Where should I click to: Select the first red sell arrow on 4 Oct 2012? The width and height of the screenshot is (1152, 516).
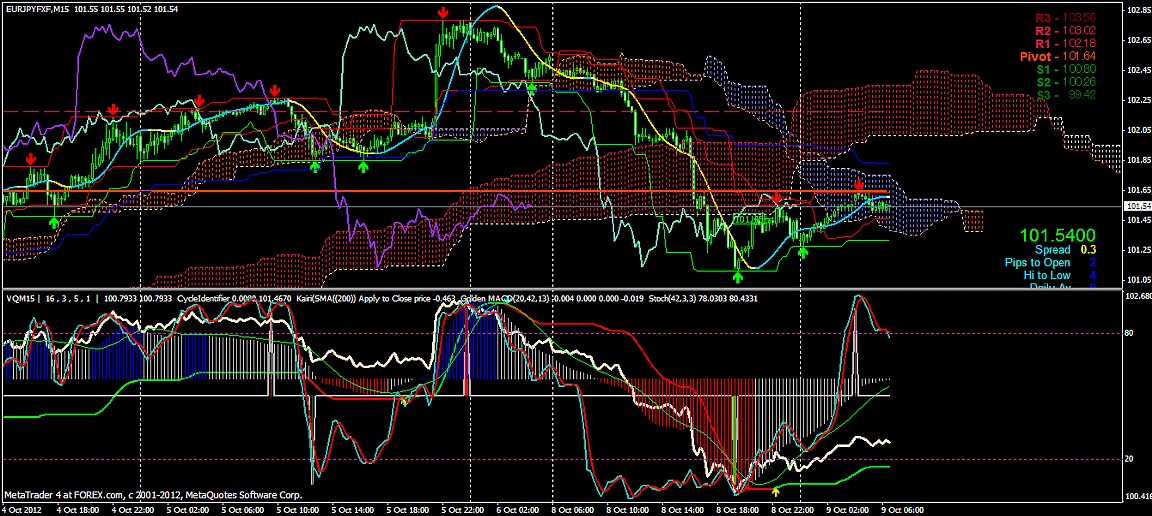coord(29,159)
